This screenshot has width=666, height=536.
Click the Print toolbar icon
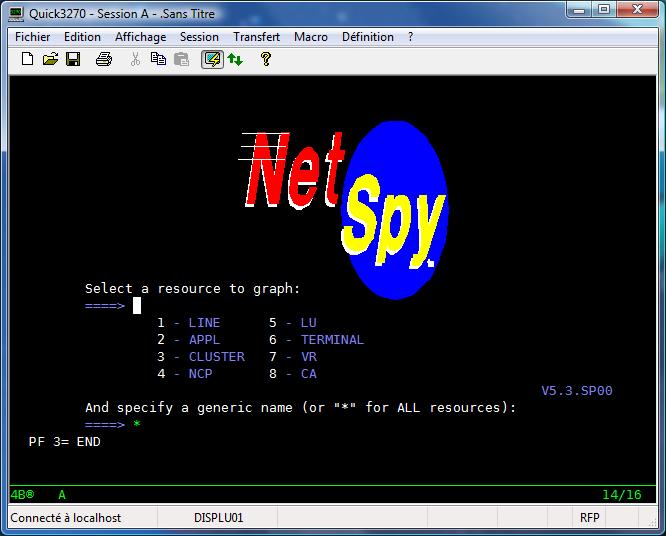coord(104,59)
